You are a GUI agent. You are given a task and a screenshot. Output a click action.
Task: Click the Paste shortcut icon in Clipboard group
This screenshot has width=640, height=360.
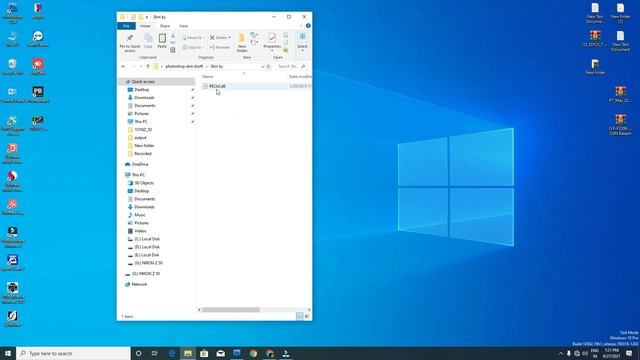coord(173,50)
